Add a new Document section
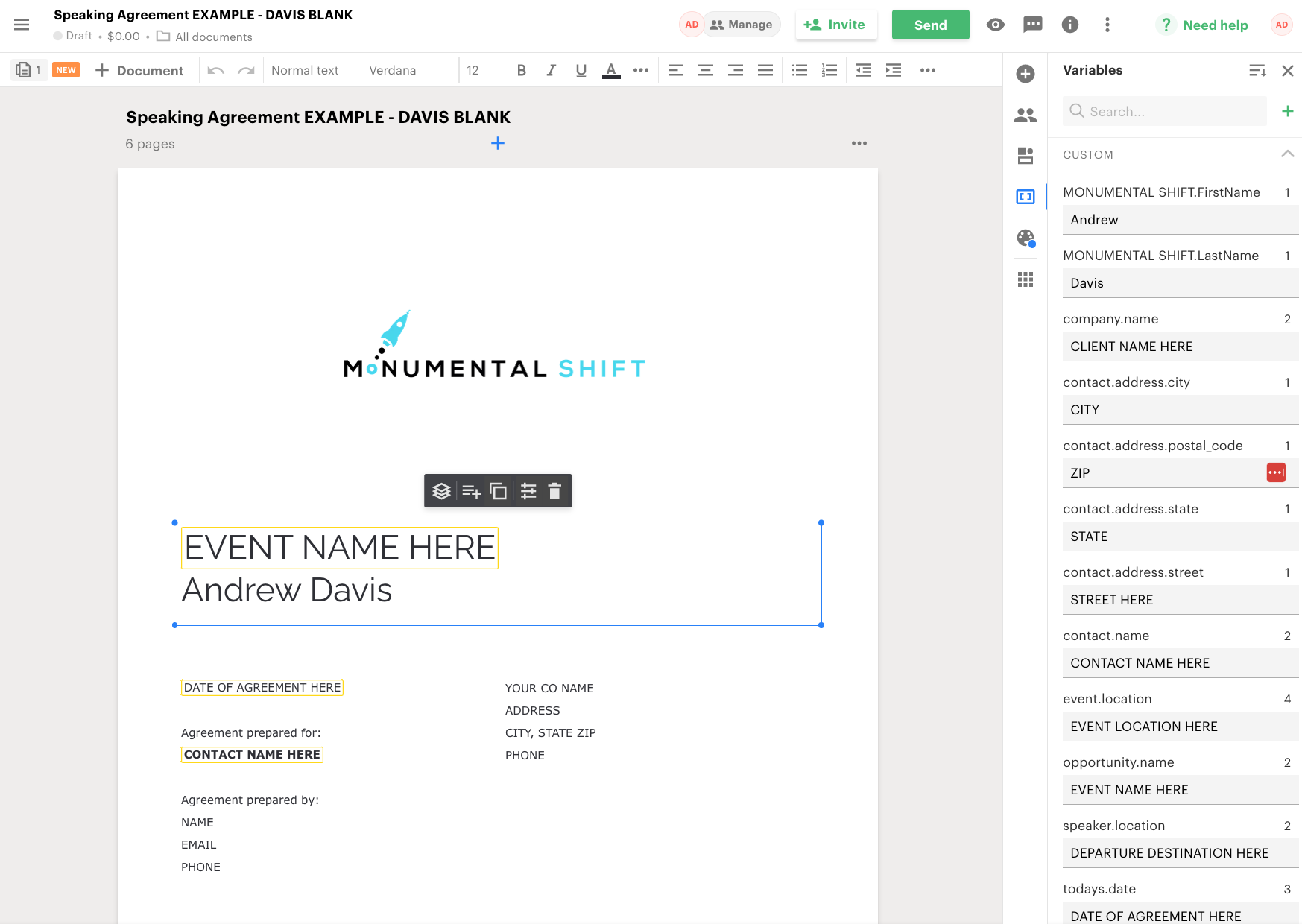 139,70
